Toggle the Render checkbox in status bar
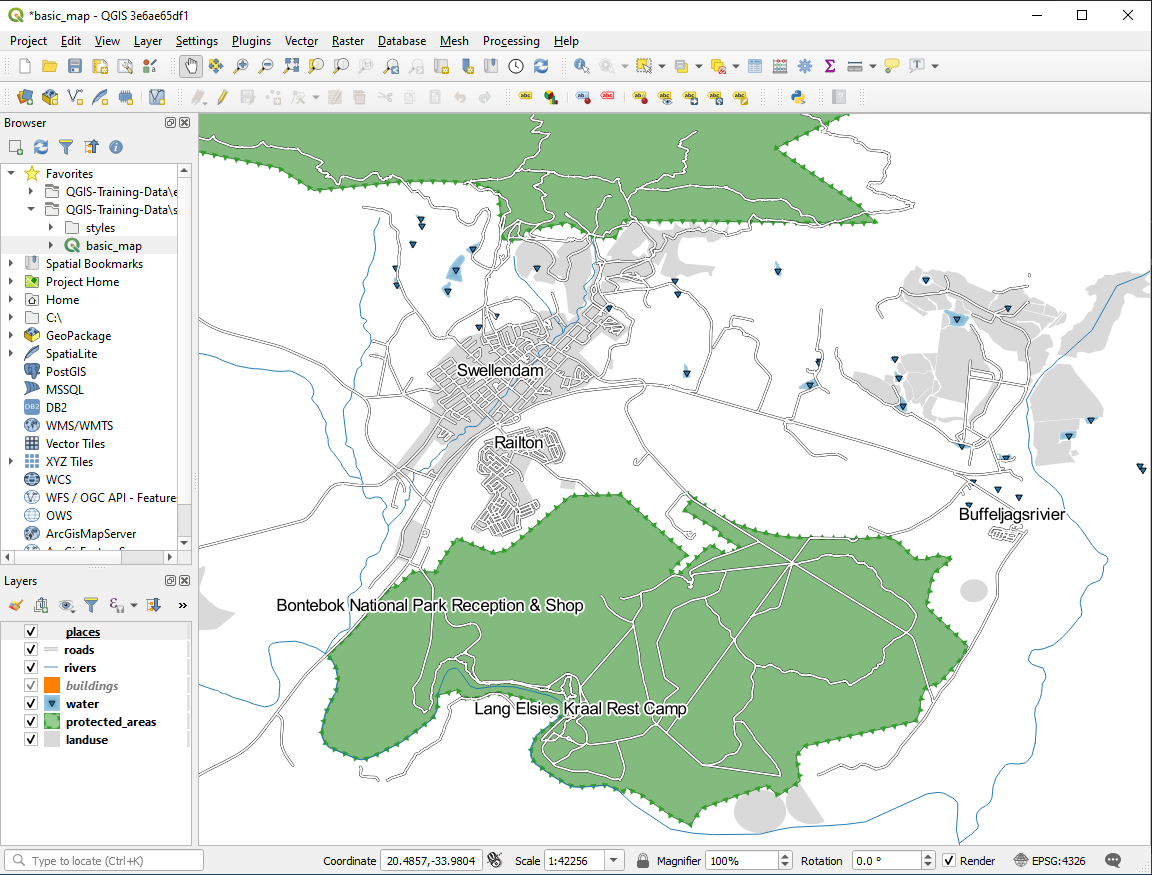The height and width of the screenshot is (875, 1152). tap(949, 861)
